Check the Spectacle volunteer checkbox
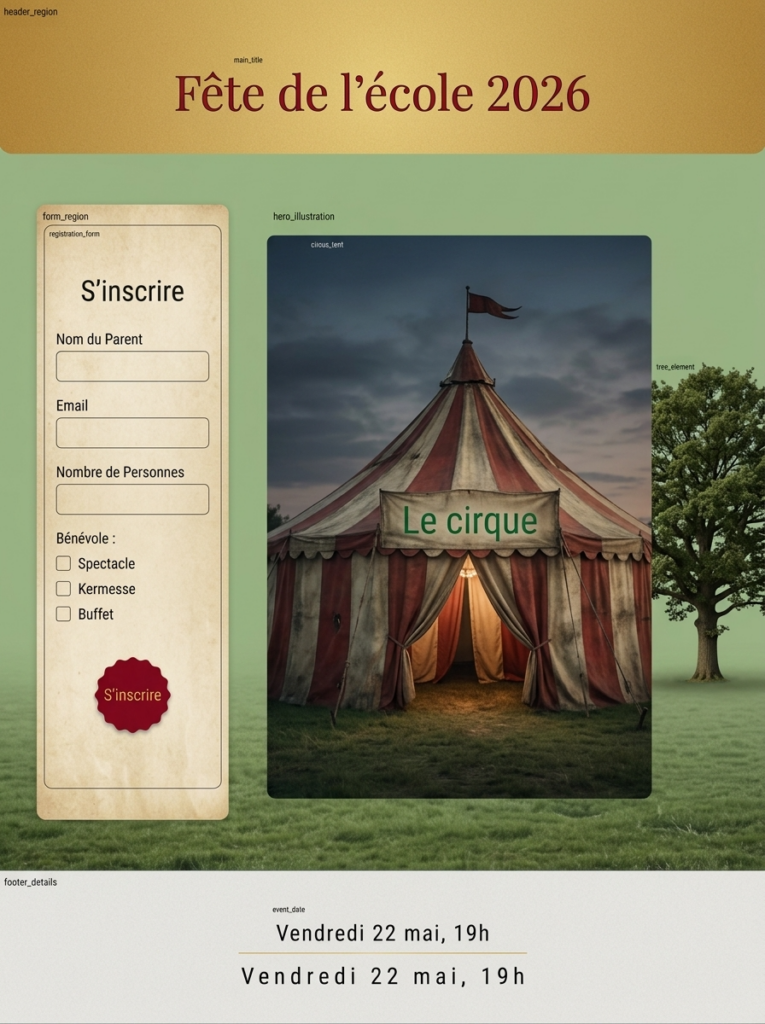 tap(63, 564)
